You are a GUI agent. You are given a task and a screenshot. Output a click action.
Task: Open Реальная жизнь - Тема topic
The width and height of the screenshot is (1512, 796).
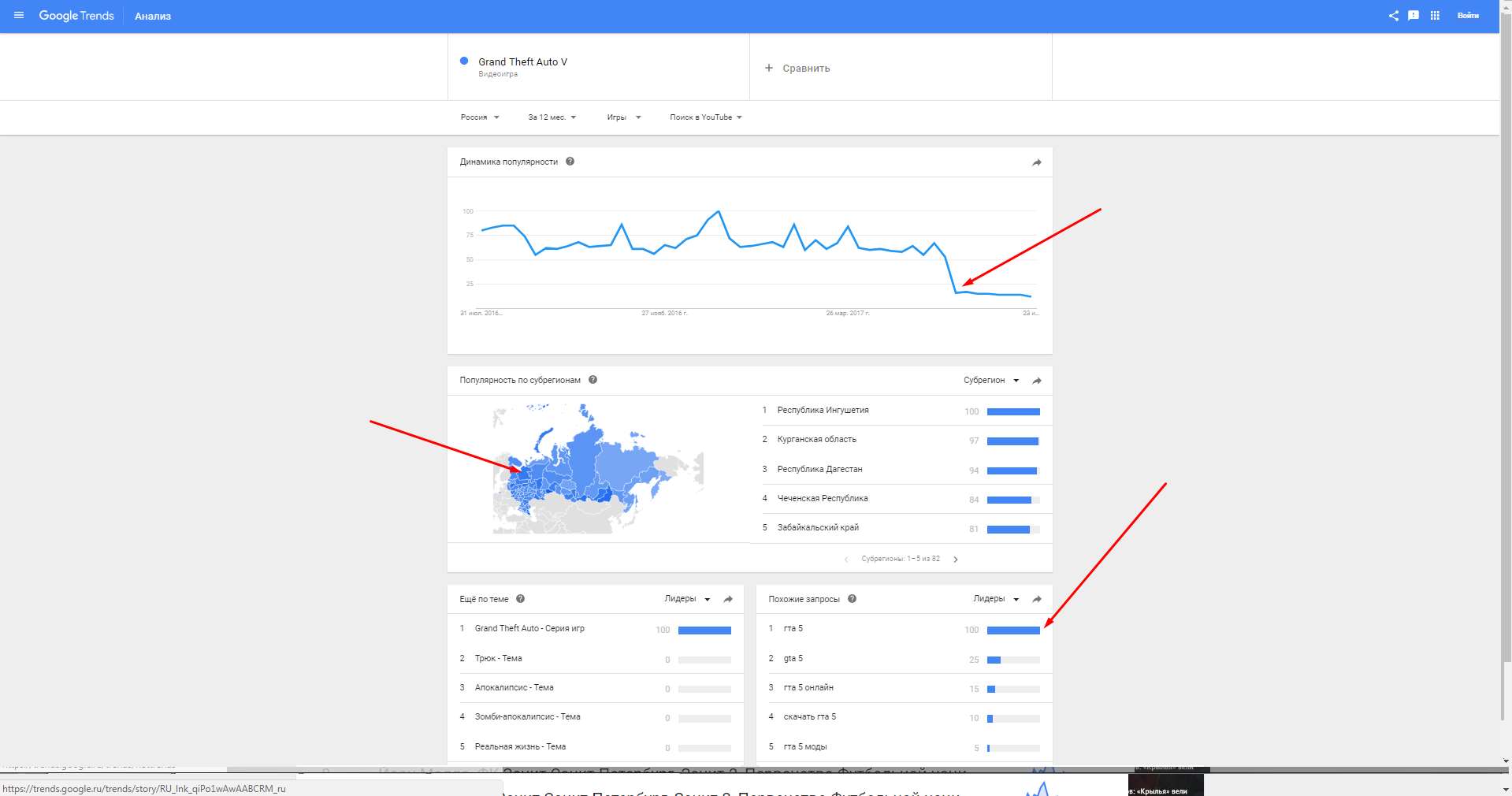(x=520, y=747)
